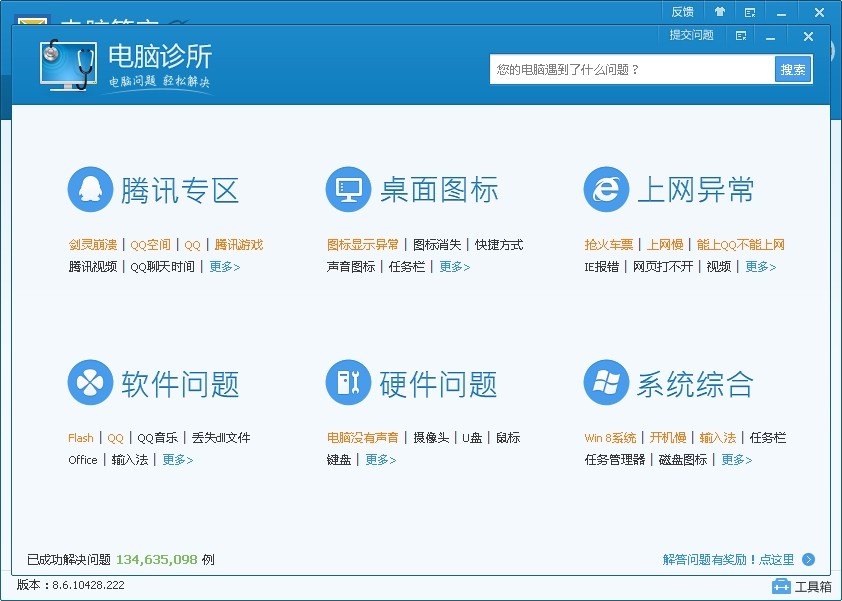Screen dimensions: 842x601
Task: Open the 工具箱 toolbox icon
Action: 781,586
